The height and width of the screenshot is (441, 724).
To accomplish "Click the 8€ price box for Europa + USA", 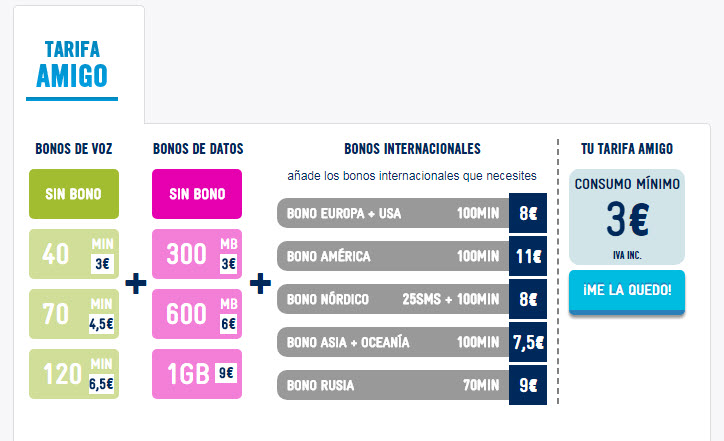I will 528,213.
